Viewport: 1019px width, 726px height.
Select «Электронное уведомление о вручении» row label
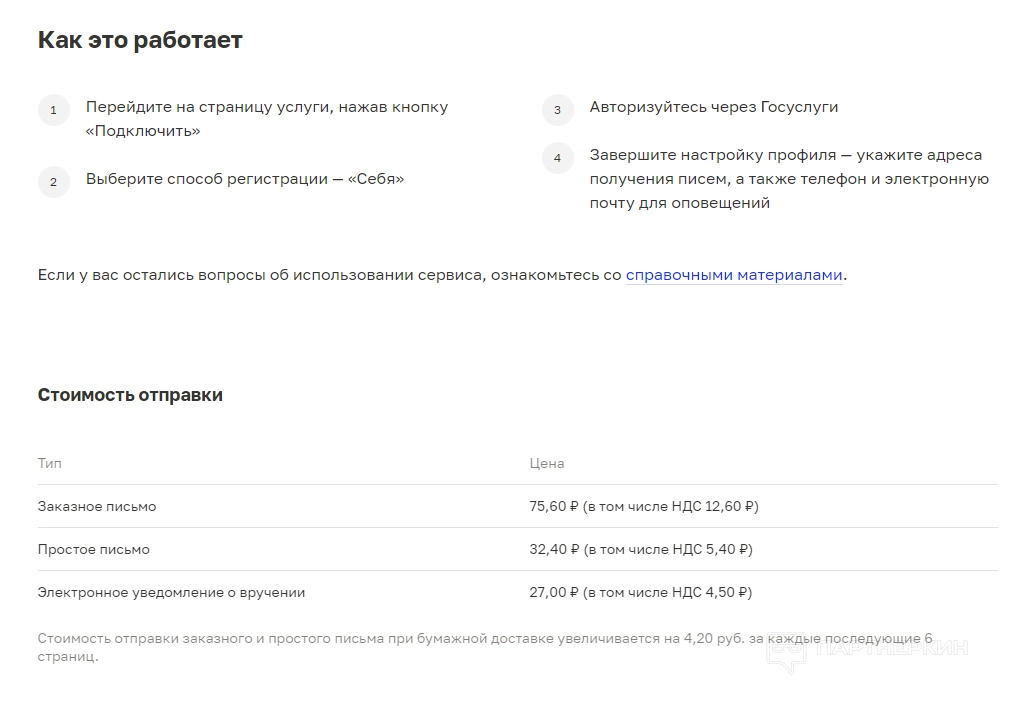click(171, 592)
